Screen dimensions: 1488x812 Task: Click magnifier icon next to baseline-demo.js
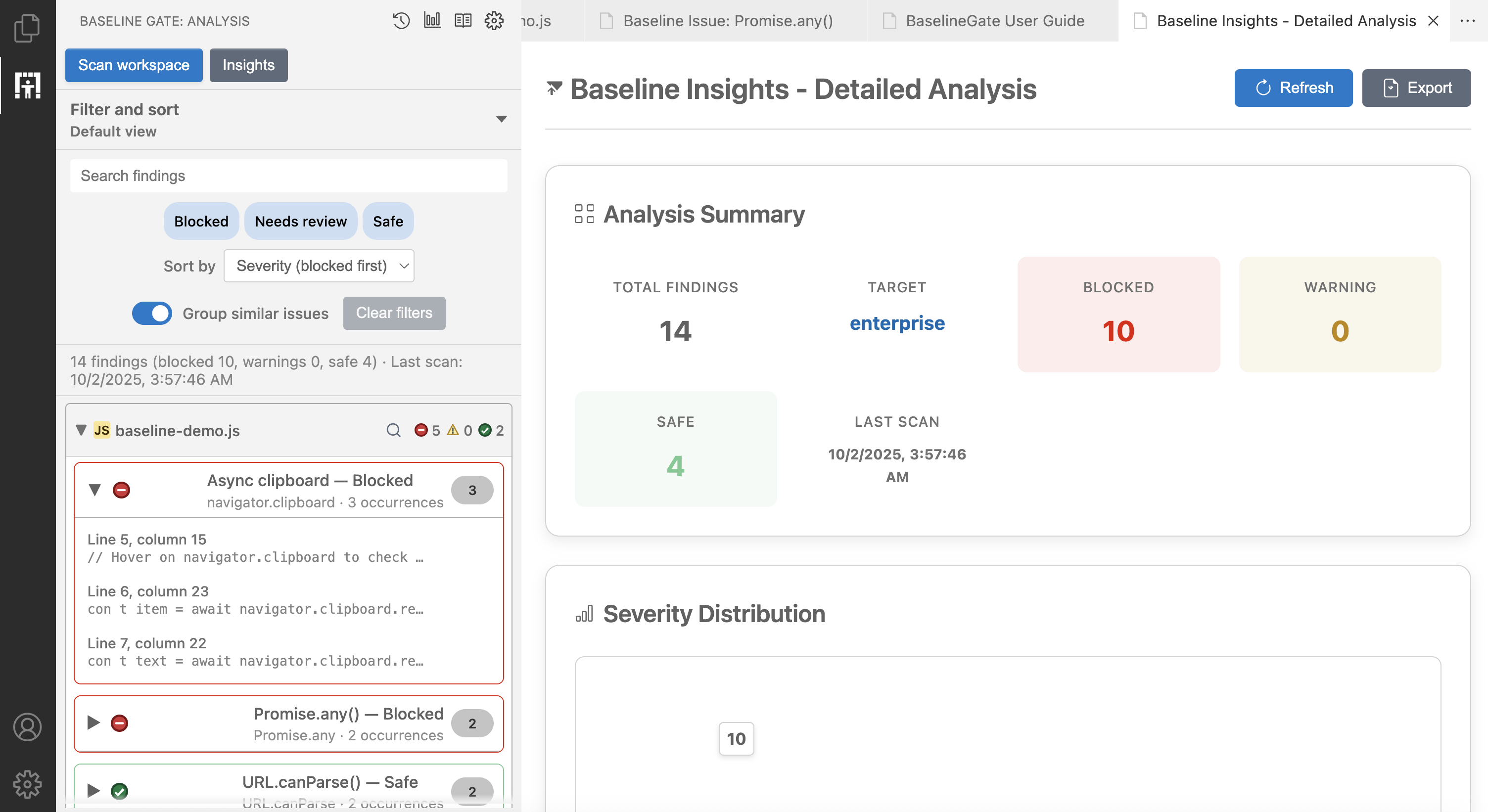[393, 430]
